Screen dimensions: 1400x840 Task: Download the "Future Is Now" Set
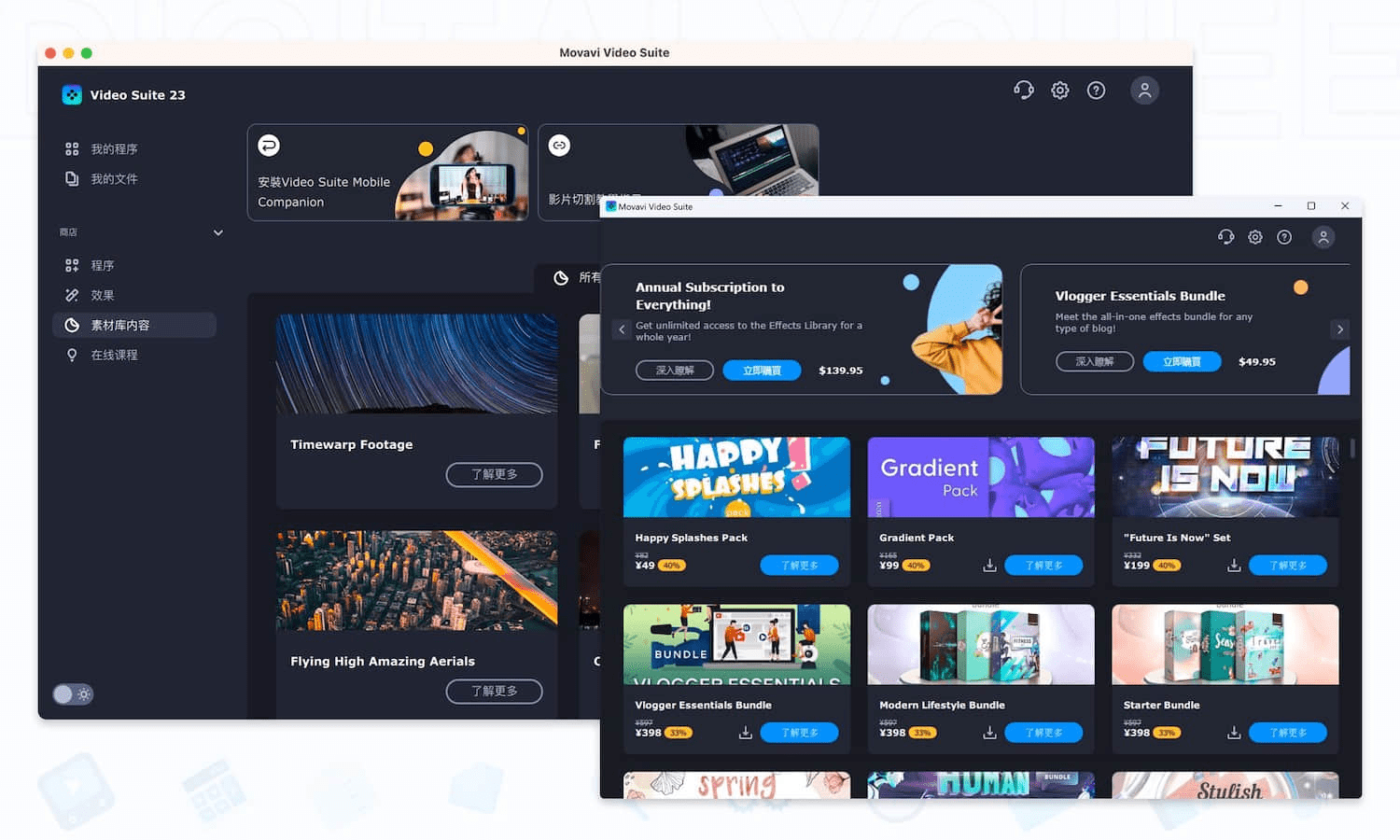[x=1234, y=565]
